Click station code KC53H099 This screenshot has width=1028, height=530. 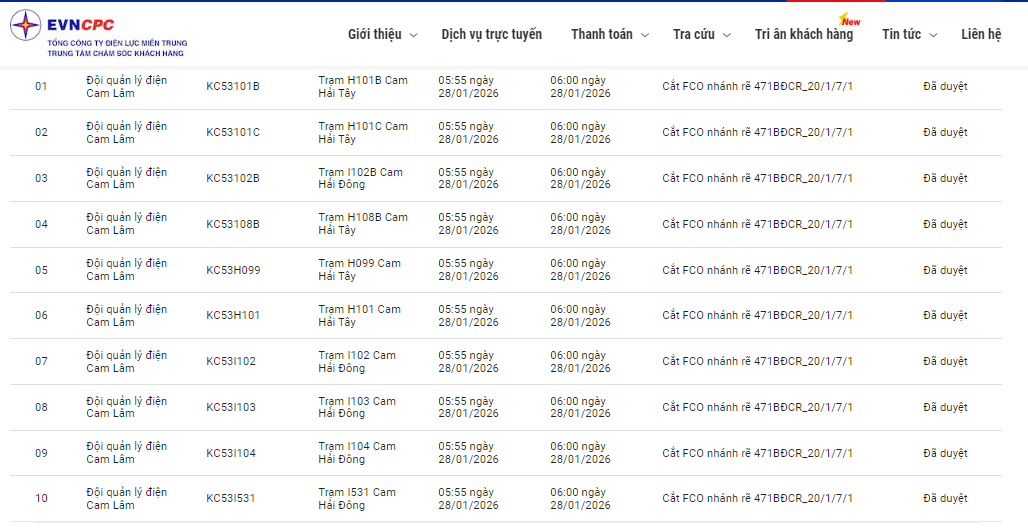point(233,270)
